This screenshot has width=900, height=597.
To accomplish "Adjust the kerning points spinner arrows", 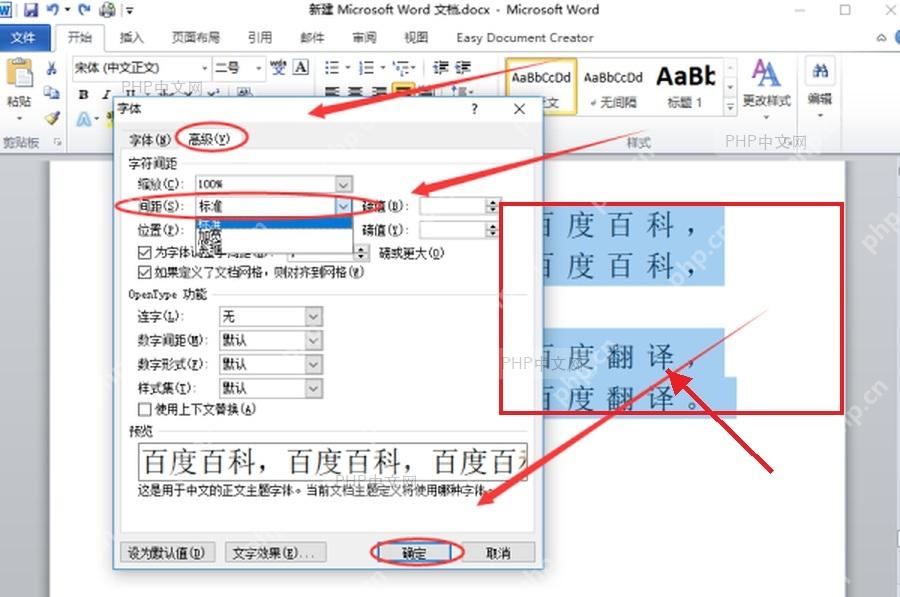I will click(x=362, y=253).
